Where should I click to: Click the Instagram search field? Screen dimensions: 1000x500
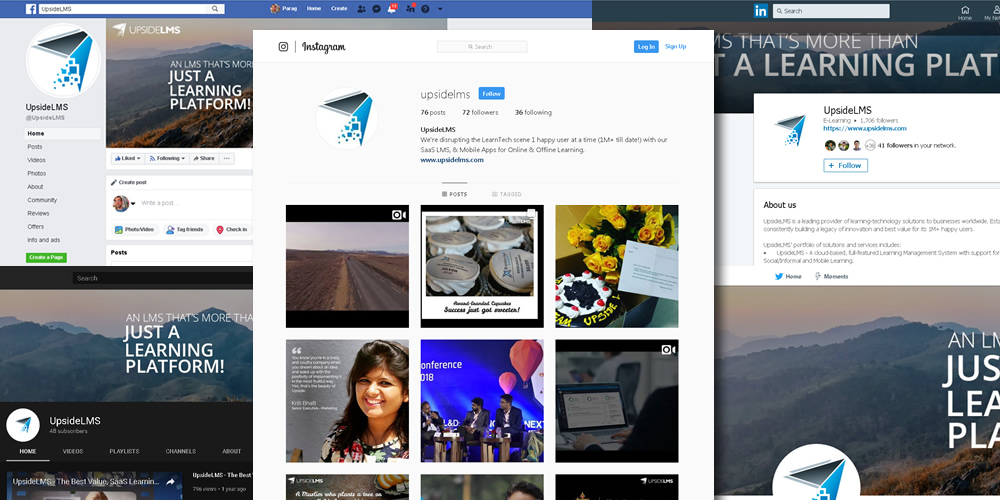click(482, 47)
